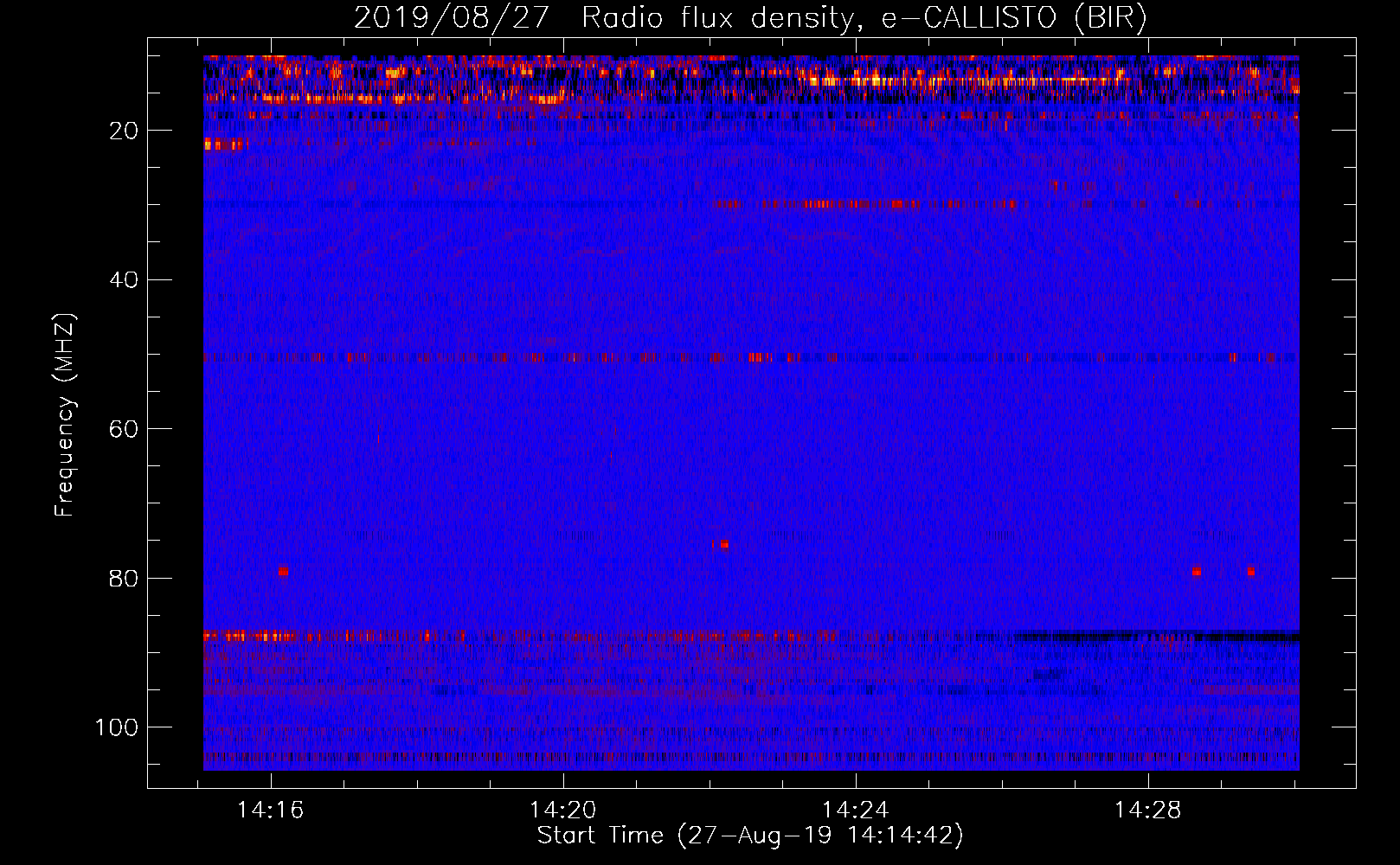Viewport: 1400px width, 865px height.
Task: Click the '40' frequency tick label
Action: coord(124,280)
